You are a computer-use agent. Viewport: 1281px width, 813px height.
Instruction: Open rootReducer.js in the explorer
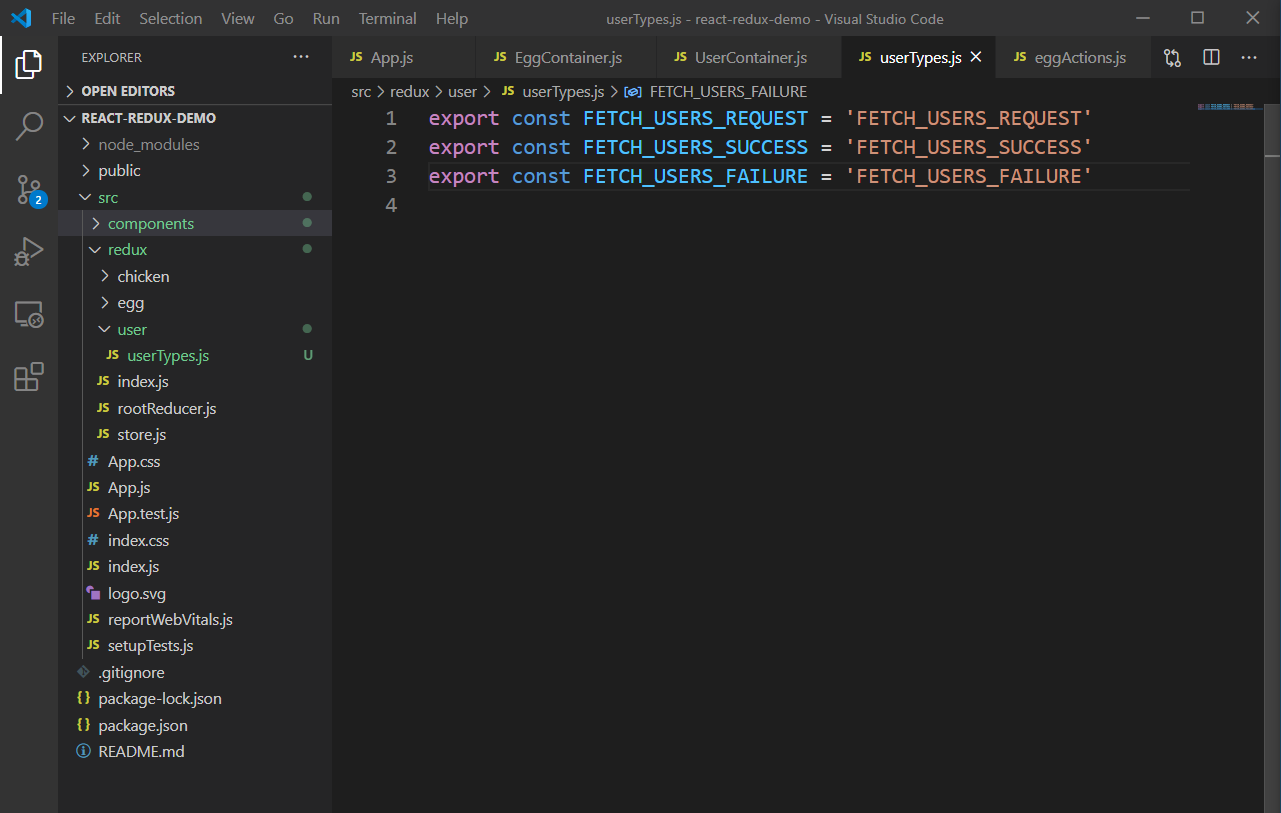(195, 408)
